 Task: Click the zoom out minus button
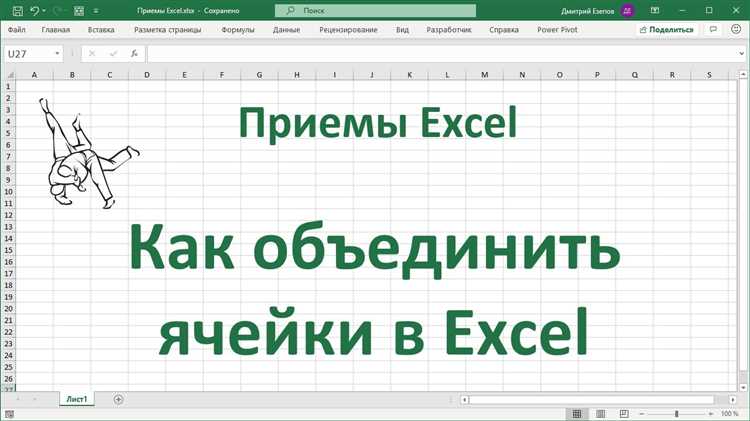click(642, 414)
